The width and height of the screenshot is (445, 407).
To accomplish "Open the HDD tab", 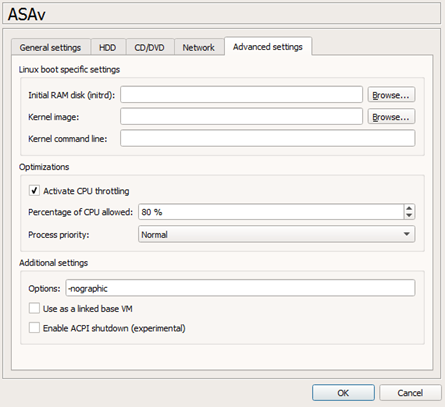I will [x=108, y=47].
